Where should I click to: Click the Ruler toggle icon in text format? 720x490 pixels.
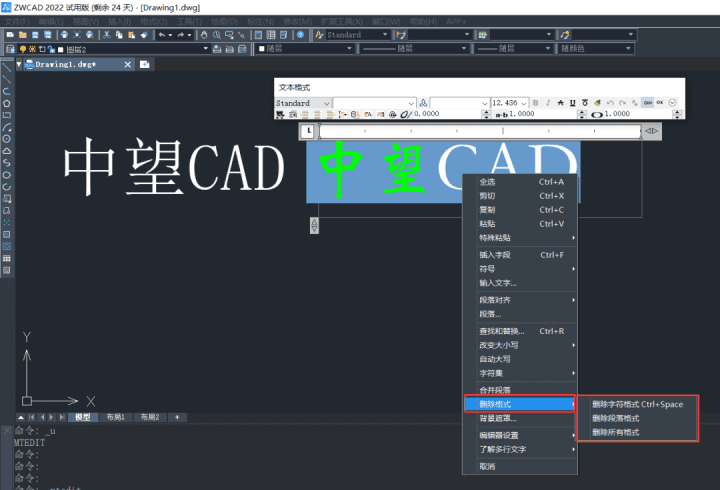pyautogui.click(x=647, y=103)
